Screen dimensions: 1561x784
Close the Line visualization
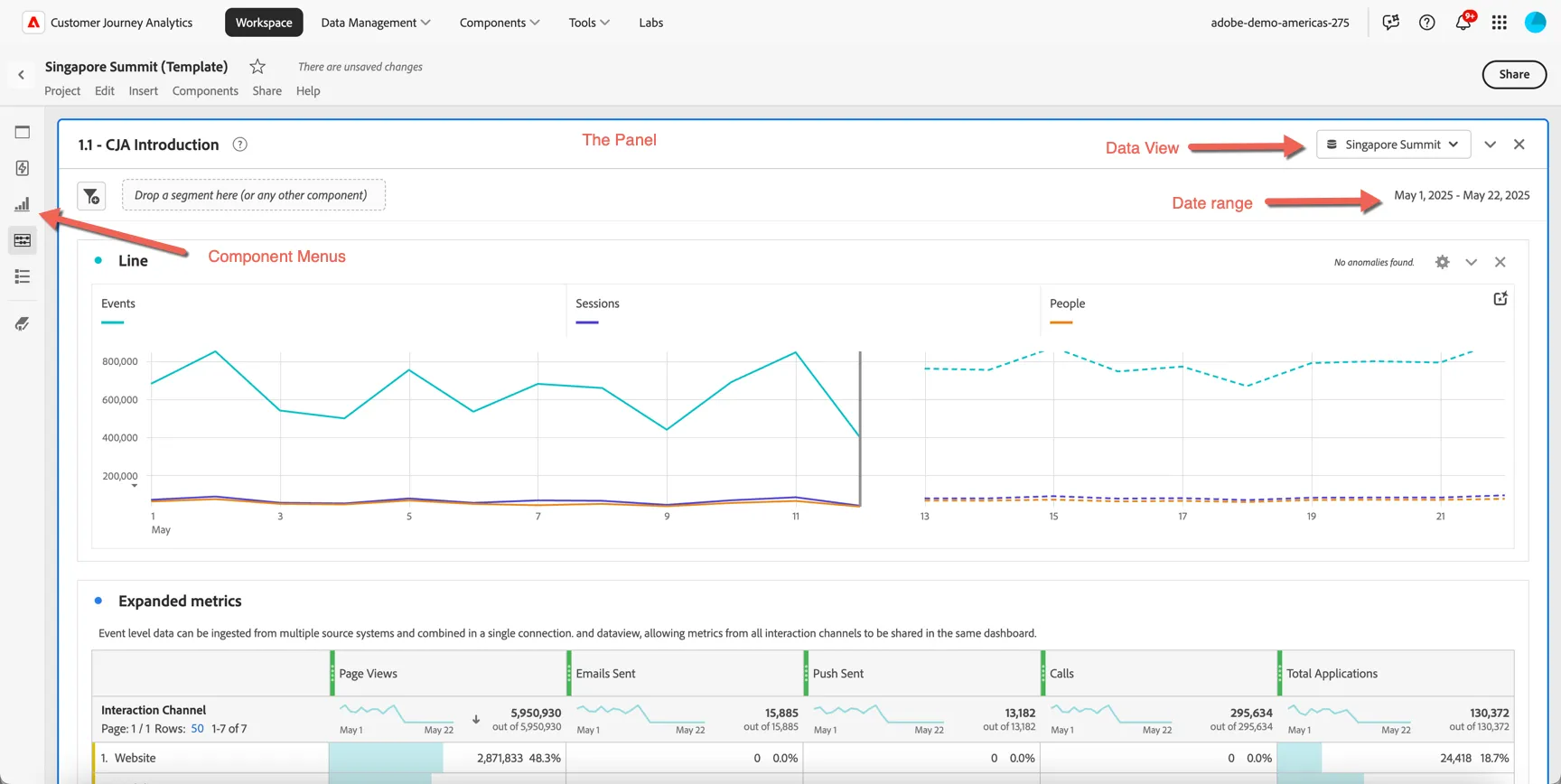click(x=1500, y=262)
